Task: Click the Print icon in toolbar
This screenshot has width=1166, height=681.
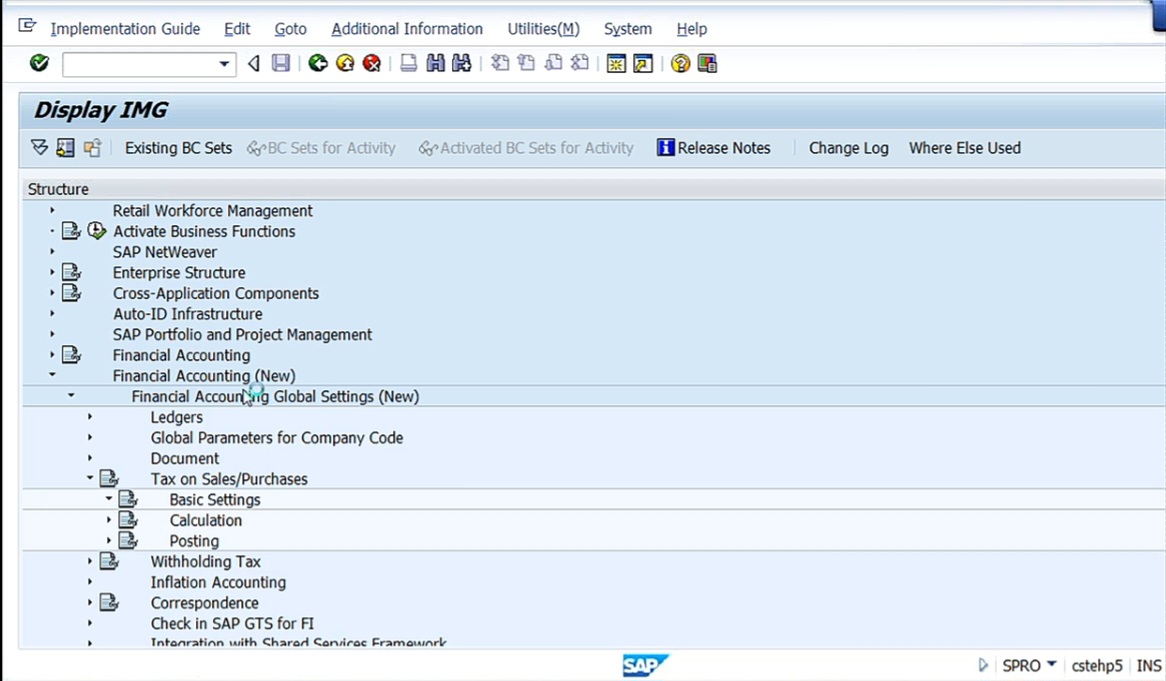Action: point(408,63)
